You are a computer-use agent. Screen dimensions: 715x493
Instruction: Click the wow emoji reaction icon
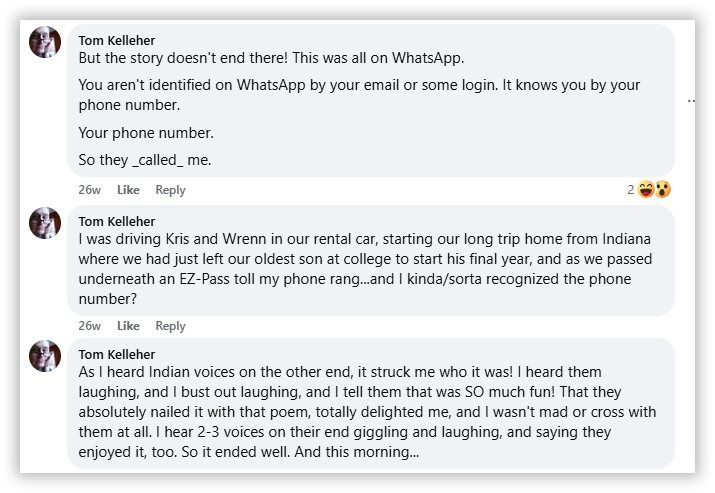point(663,189)
